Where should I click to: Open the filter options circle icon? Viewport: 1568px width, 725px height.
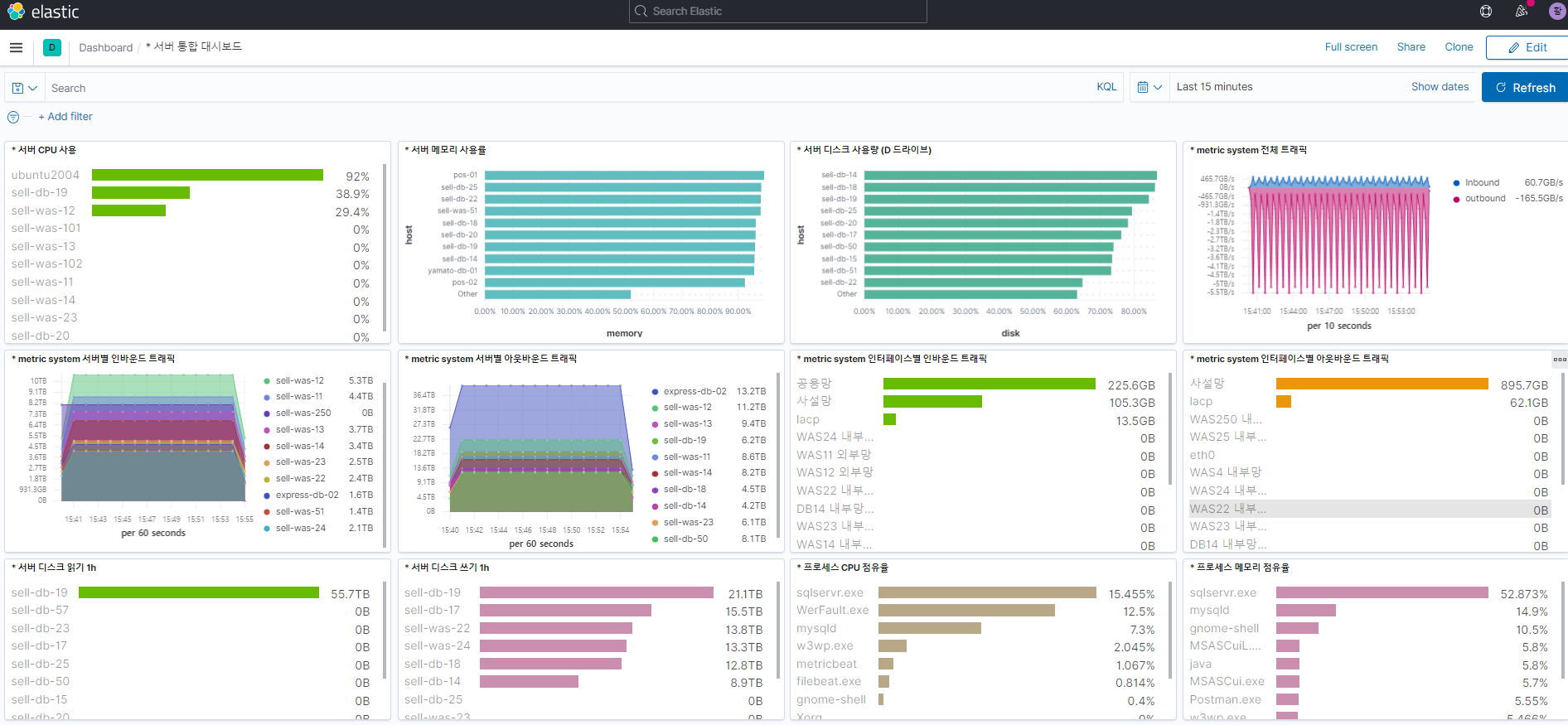click(x=13, y=118)
